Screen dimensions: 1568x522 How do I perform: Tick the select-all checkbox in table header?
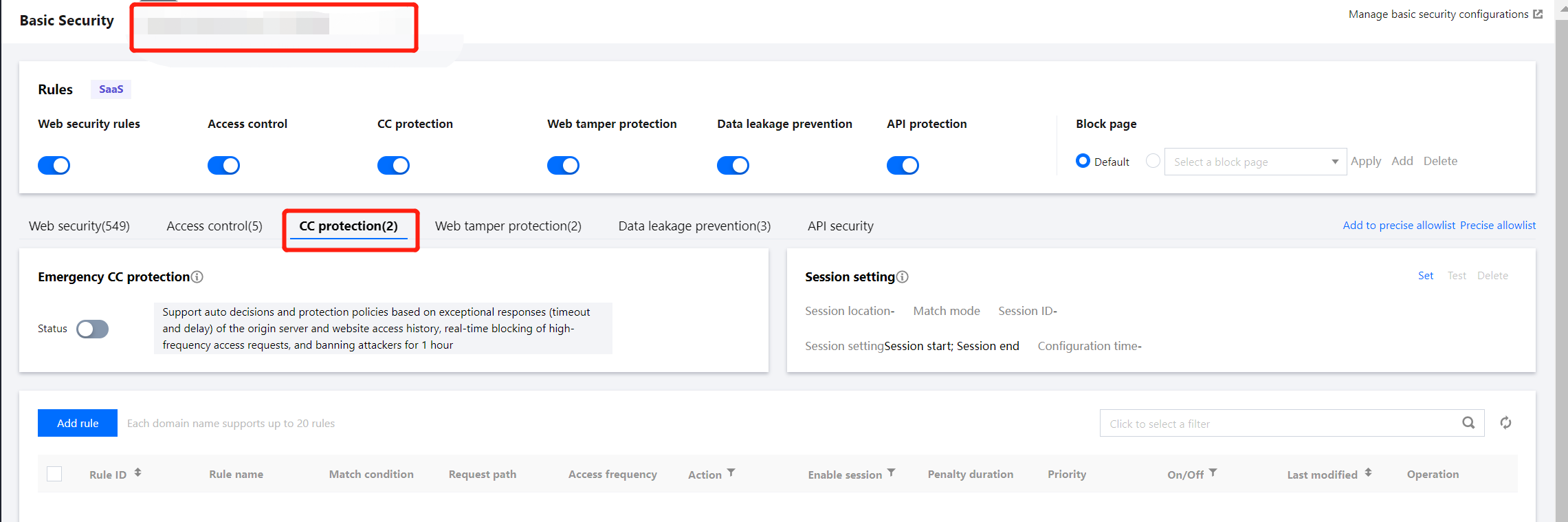click(54, 474)
